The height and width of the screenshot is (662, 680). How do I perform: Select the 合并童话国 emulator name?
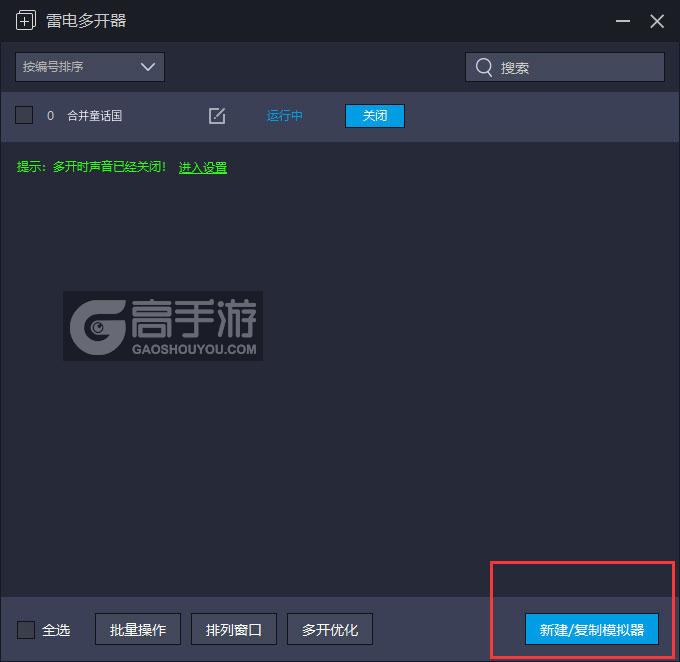pyautogui.click(x=95, y=116)
